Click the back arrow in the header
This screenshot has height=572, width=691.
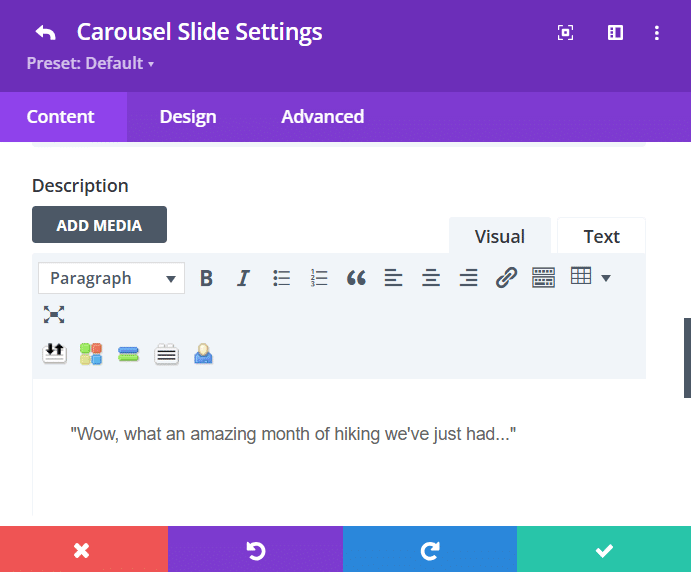(45, 33)
